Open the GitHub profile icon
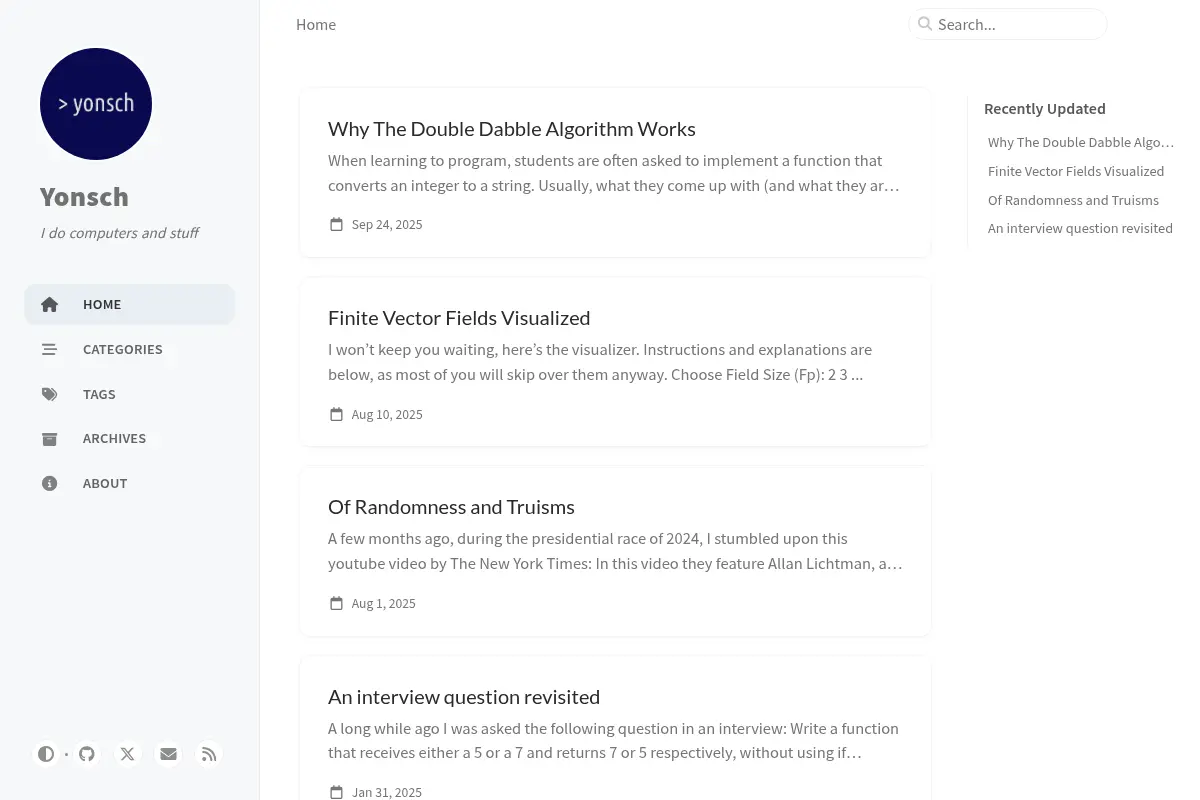1200x800 pixels. pyautogui.click(x=87, y=754)
